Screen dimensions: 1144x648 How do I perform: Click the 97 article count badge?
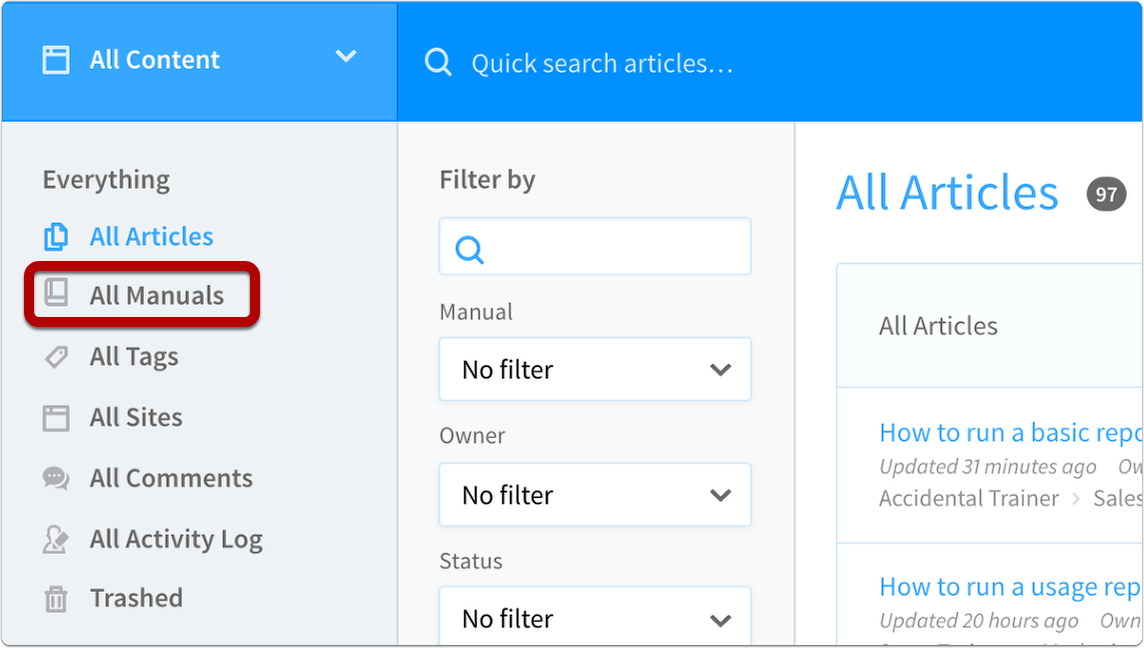point(1106,194)
